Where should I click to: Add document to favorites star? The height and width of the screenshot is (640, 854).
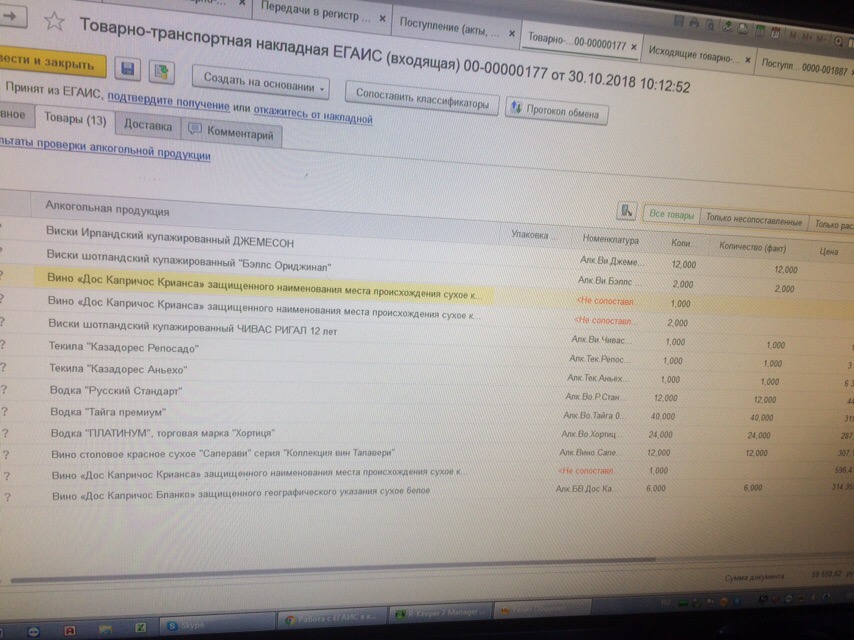click(54, 21)
